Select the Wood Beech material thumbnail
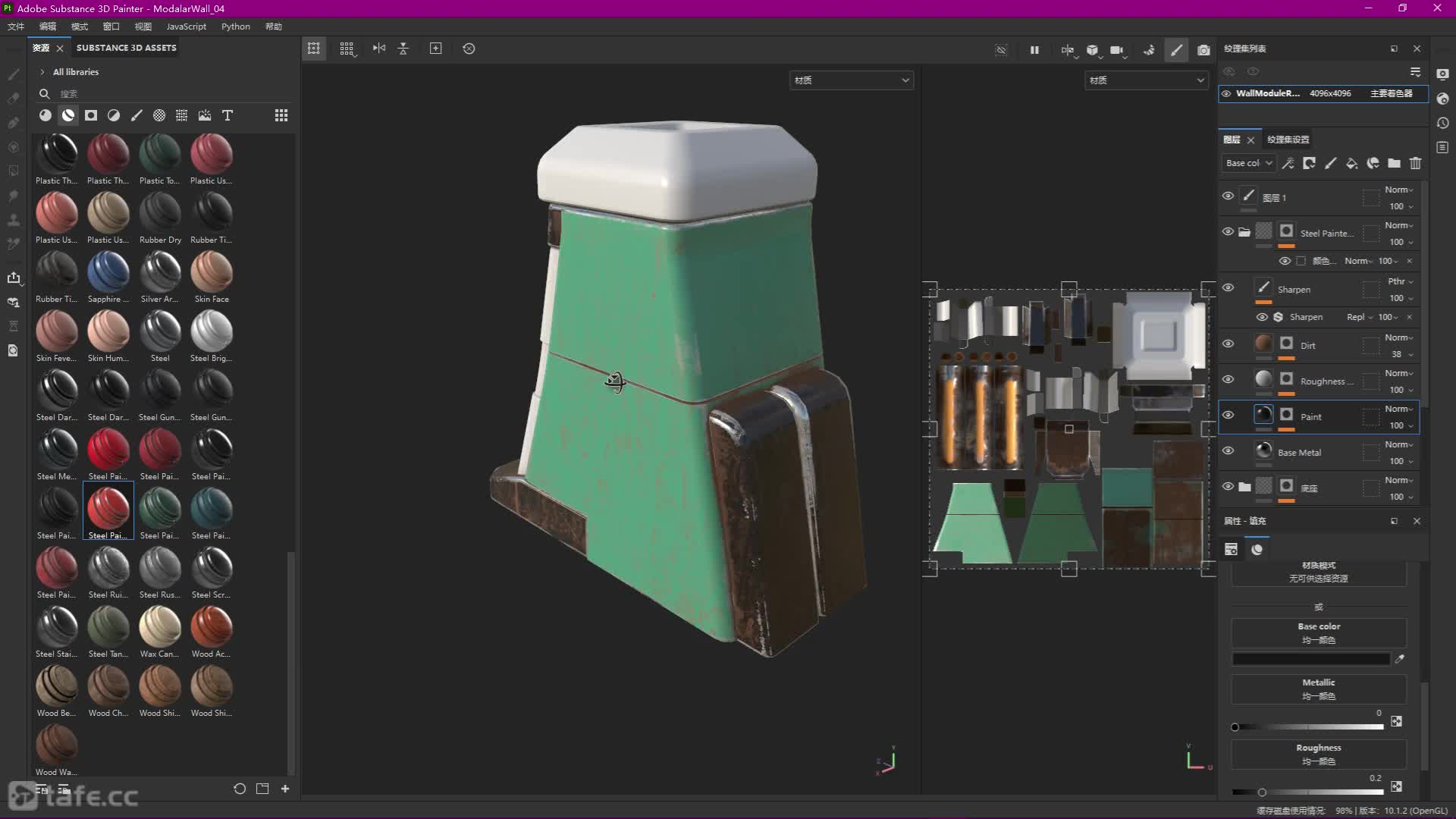This screenshot has width=1456, height=819. coord(56,686)
